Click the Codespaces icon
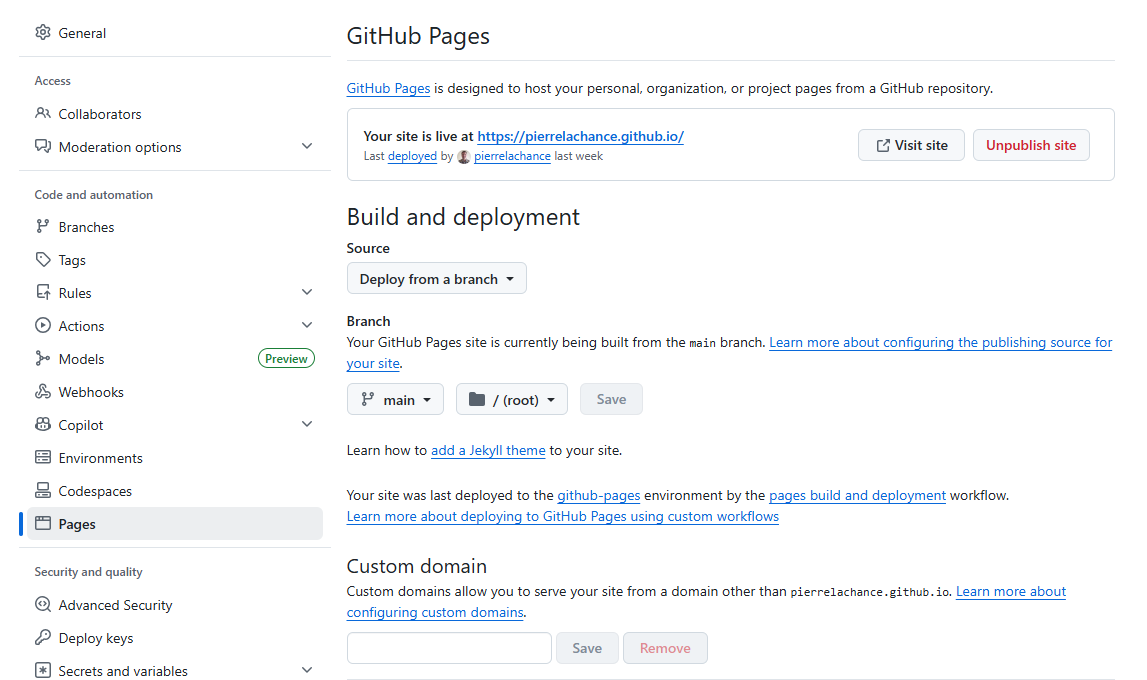1147x680 pixels. (43, 490)
